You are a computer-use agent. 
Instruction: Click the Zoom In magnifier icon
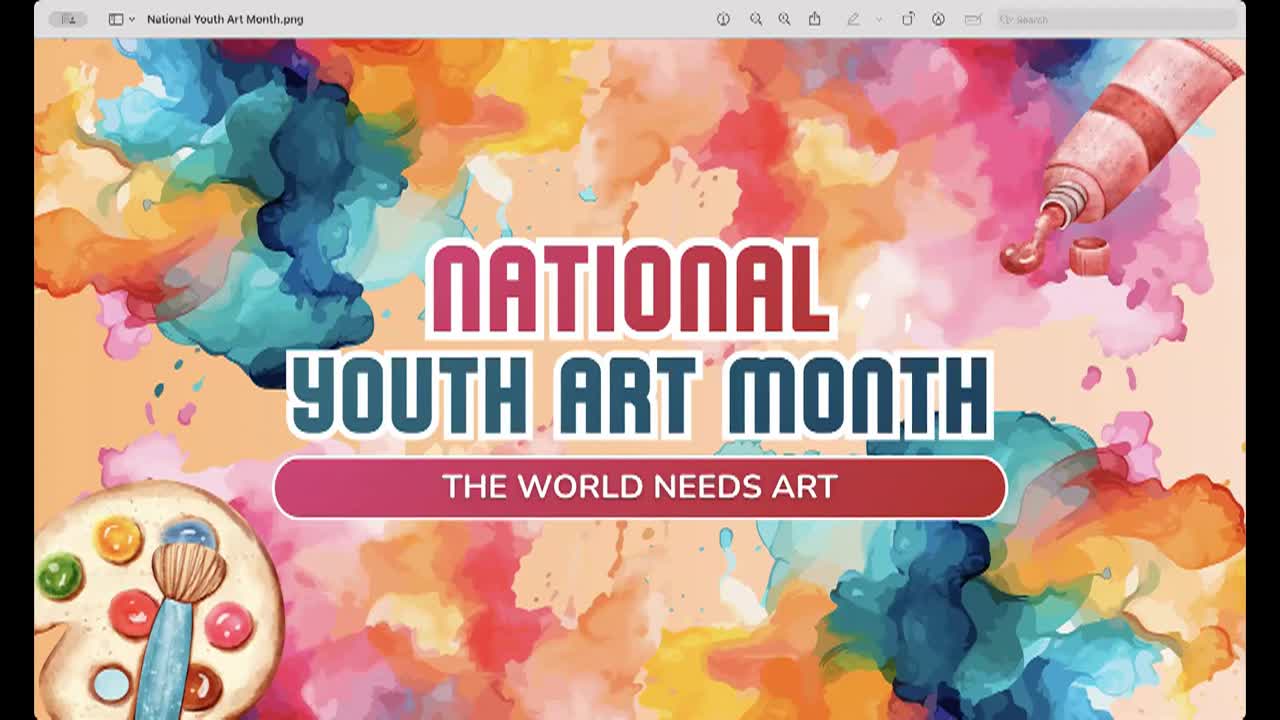[x=785, y=19]
